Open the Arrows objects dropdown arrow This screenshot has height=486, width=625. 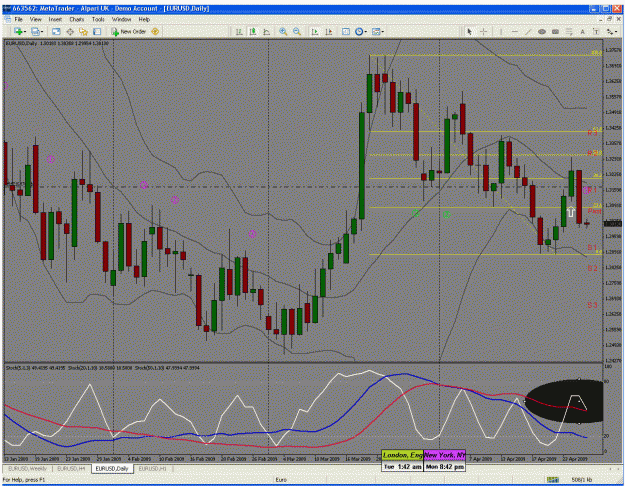click(x=616, y=32)
